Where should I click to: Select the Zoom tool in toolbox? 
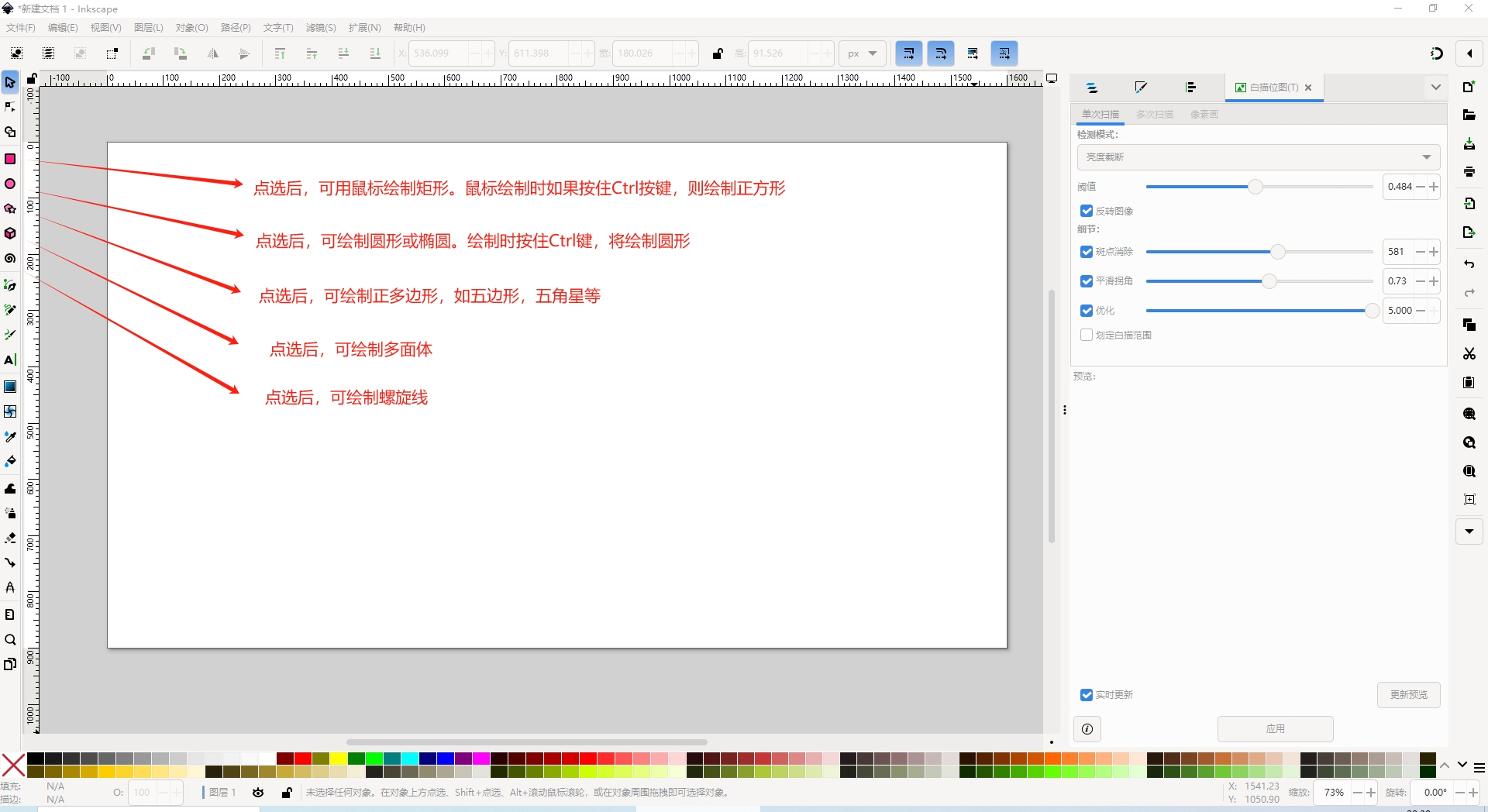pyautogui.click(x=10, y=640)
